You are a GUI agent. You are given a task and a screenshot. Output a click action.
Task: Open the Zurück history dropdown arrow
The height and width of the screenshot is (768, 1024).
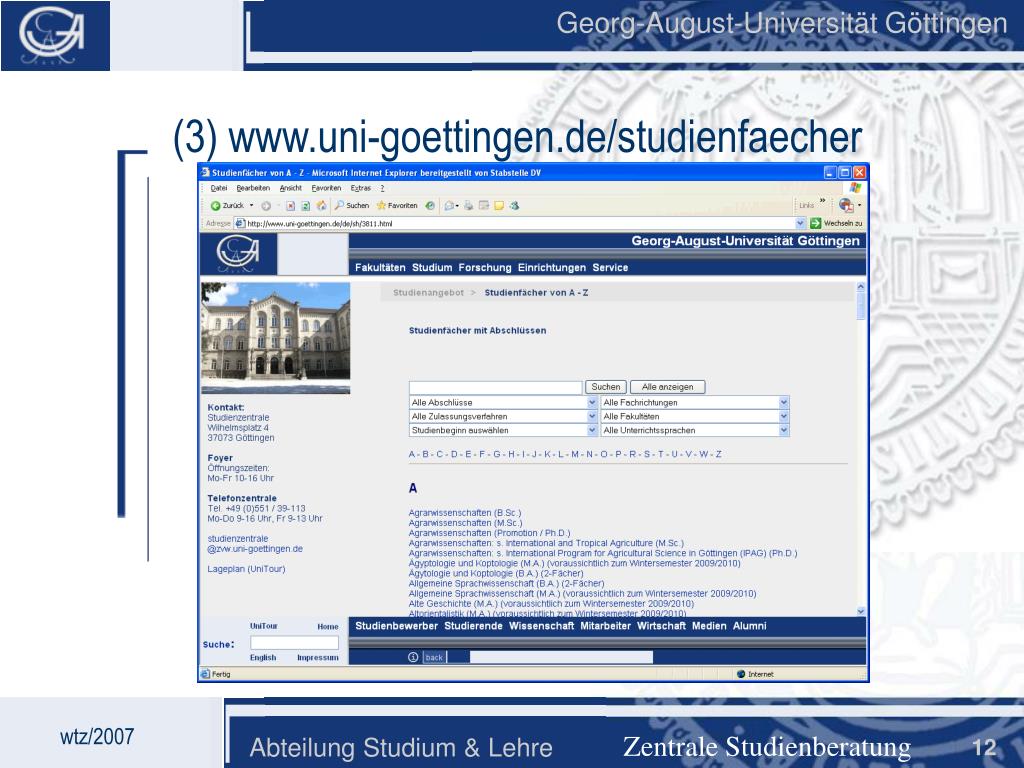point(251,206)
